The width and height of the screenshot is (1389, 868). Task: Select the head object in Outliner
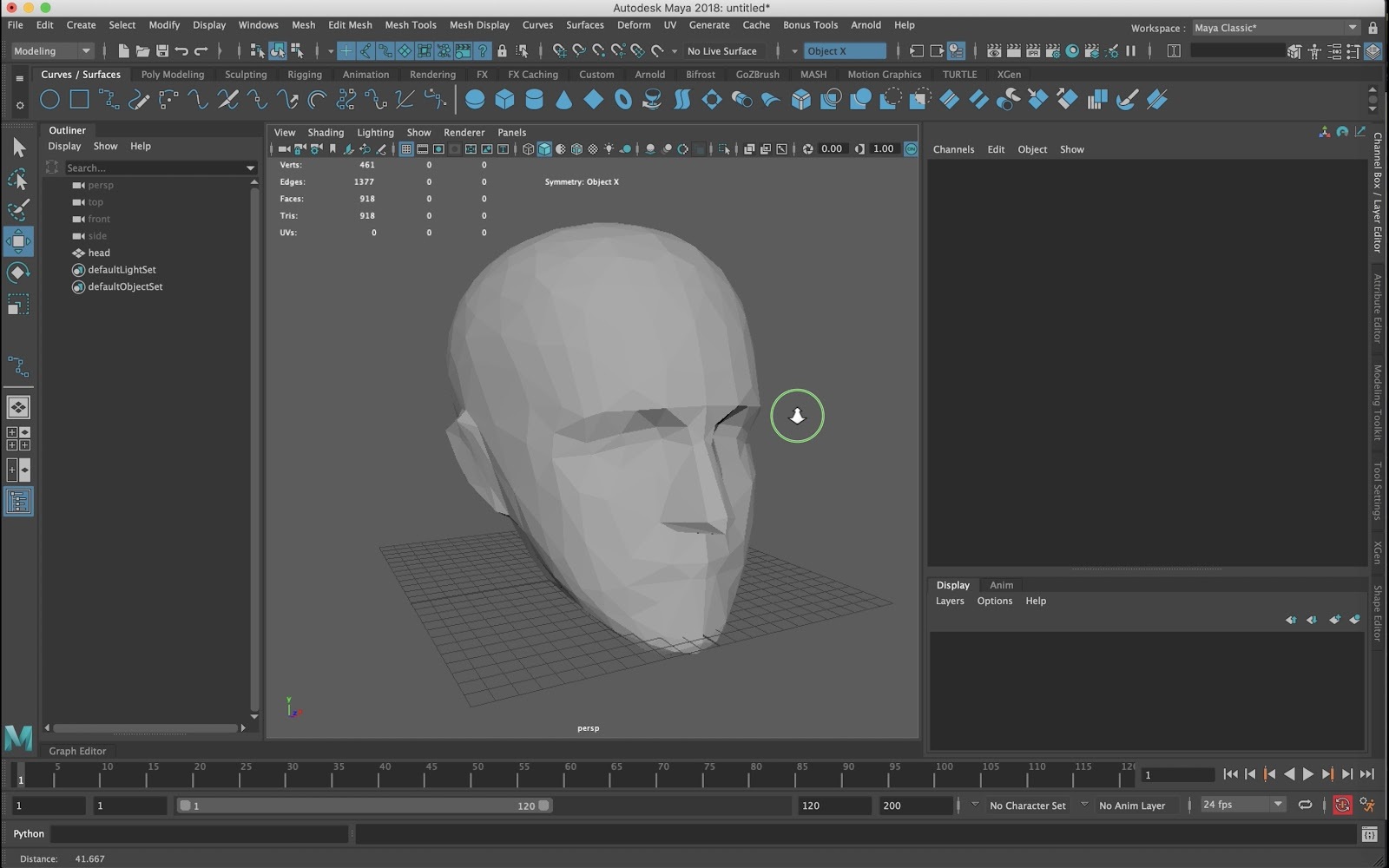point(99,253)
